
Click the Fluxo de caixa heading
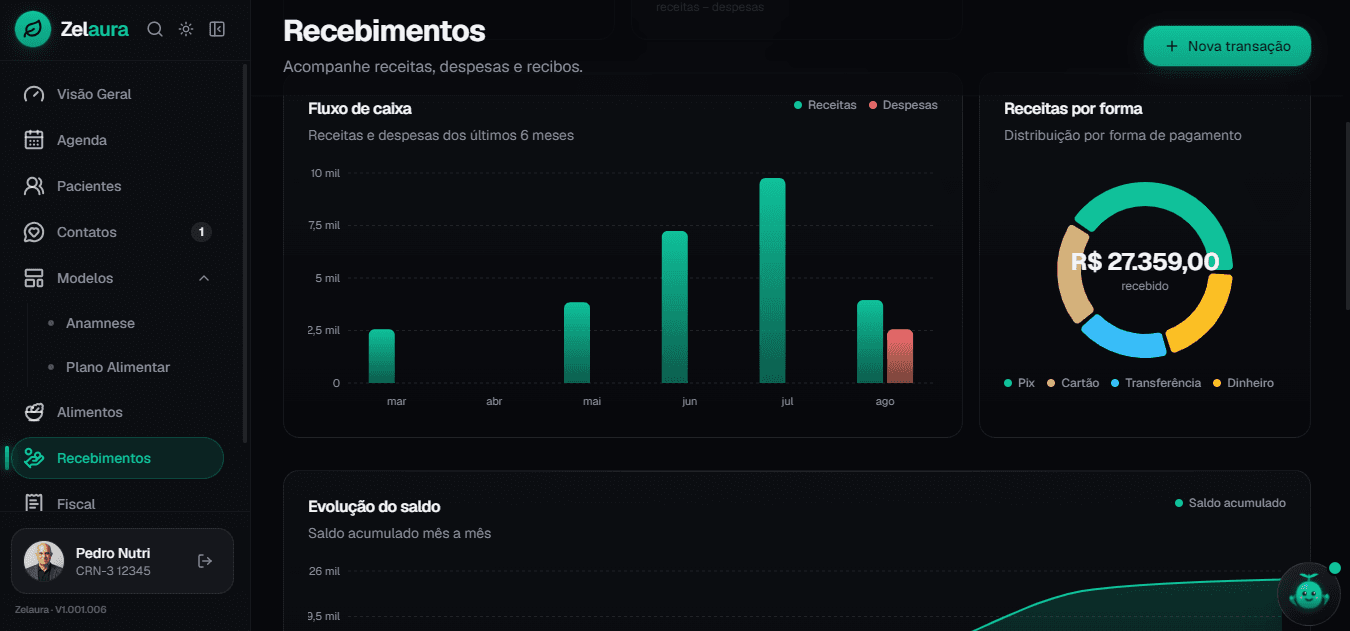[360, 108]
